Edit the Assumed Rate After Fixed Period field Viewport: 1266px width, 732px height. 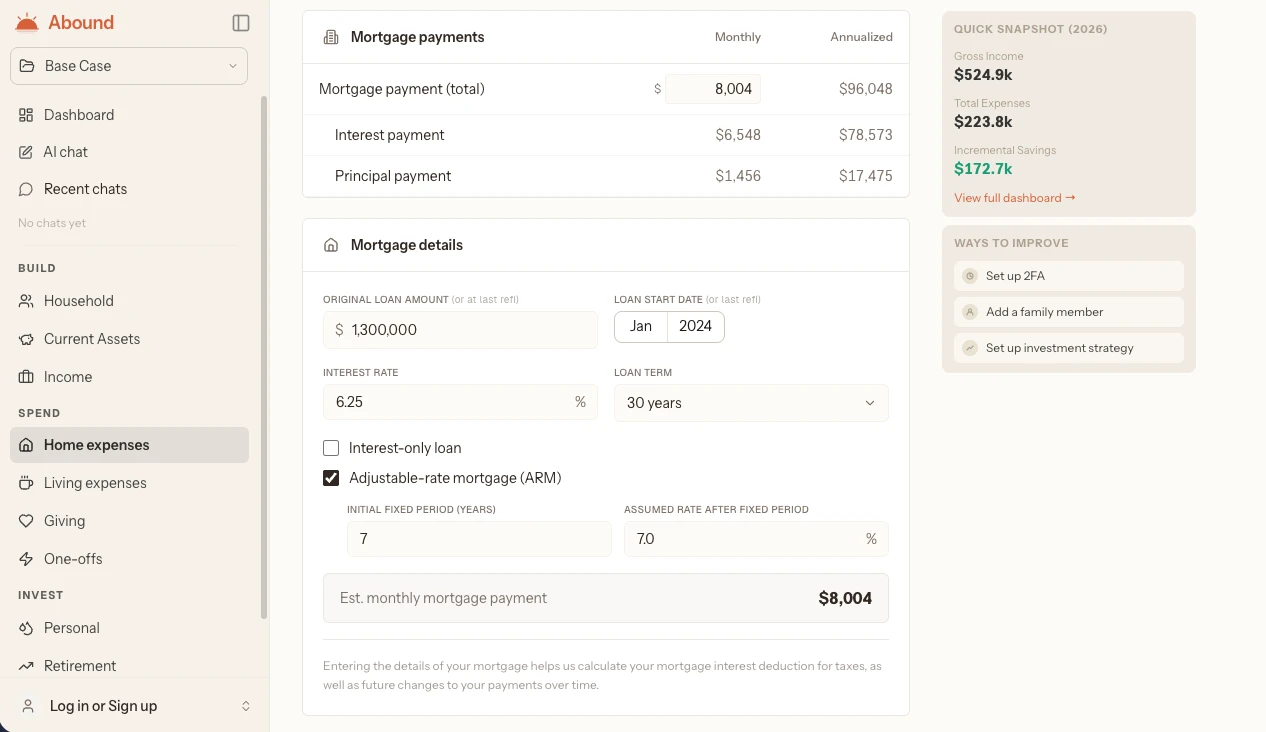[756, 539]
